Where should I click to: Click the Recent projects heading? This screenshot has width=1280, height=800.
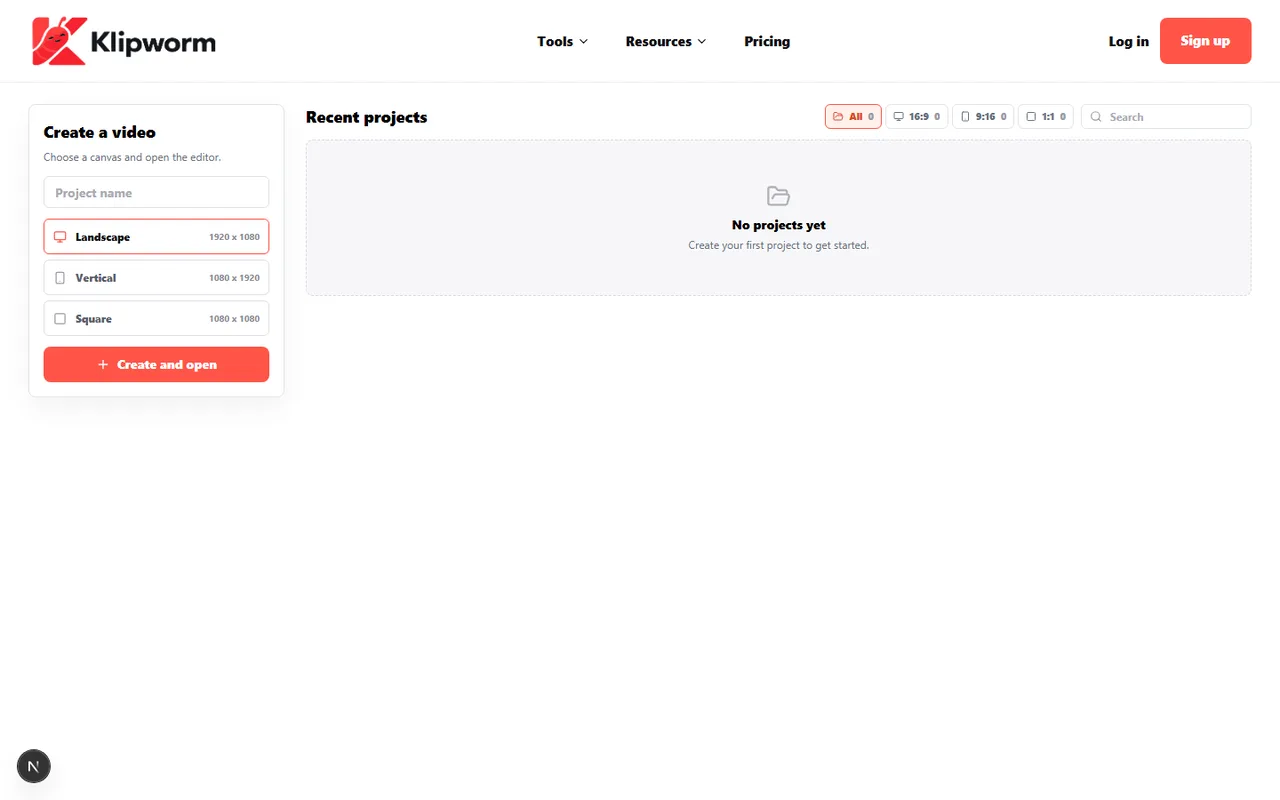pyautogui.click(x=366, y=117)
